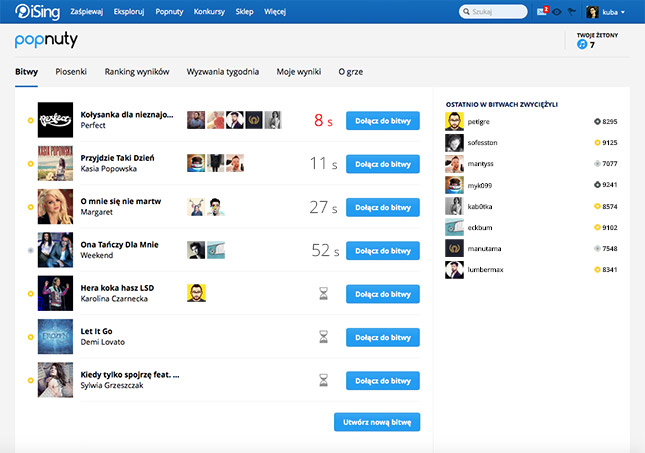Open the kuba user dropdown menu
Image resolution: width=645 pixels, height=453 pixels.
(607, 12)
